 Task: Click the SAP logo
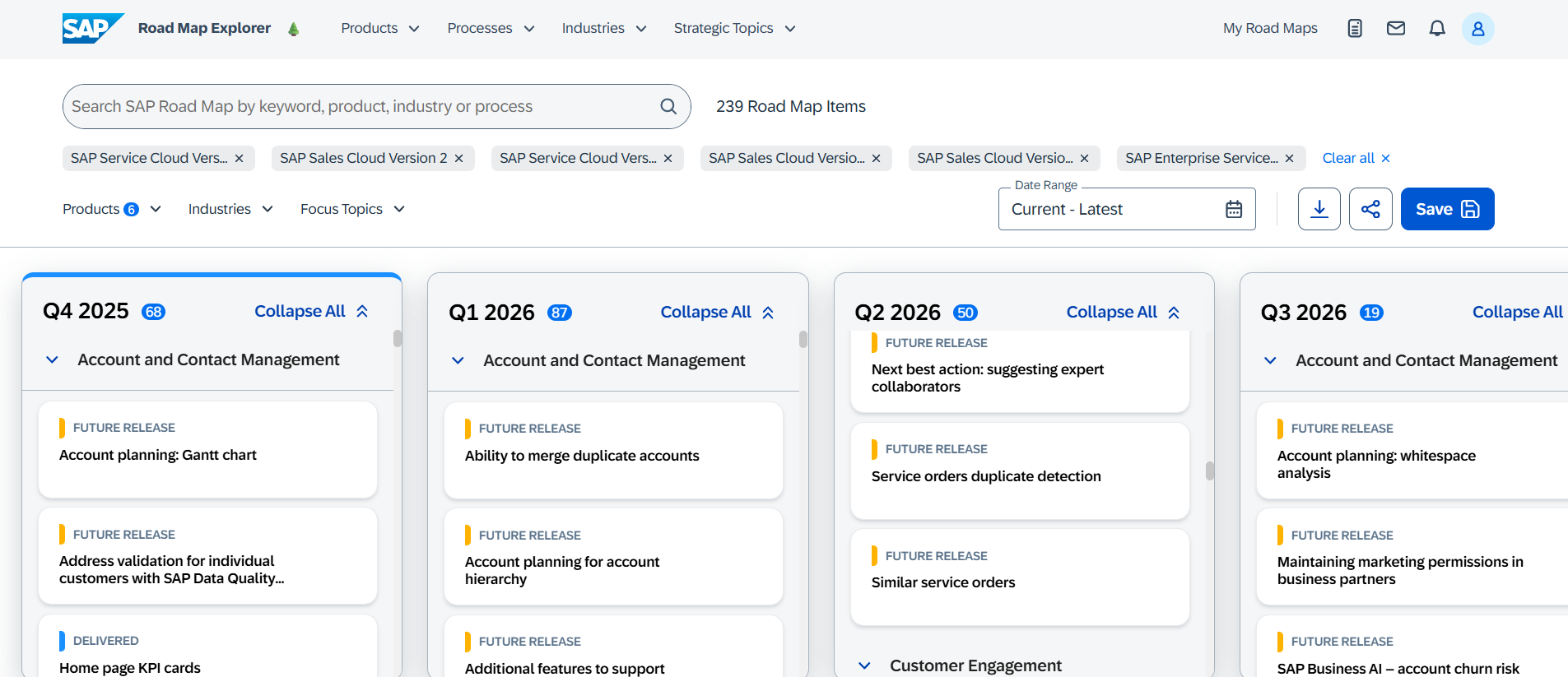(92, 28)
